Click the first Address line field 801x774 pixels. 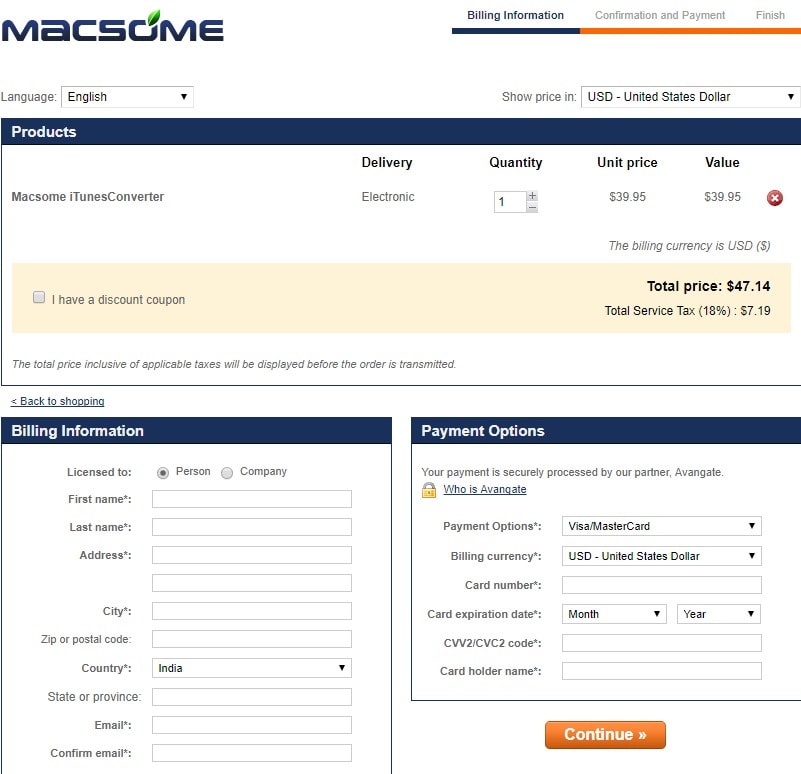click(x=252, y=555)
